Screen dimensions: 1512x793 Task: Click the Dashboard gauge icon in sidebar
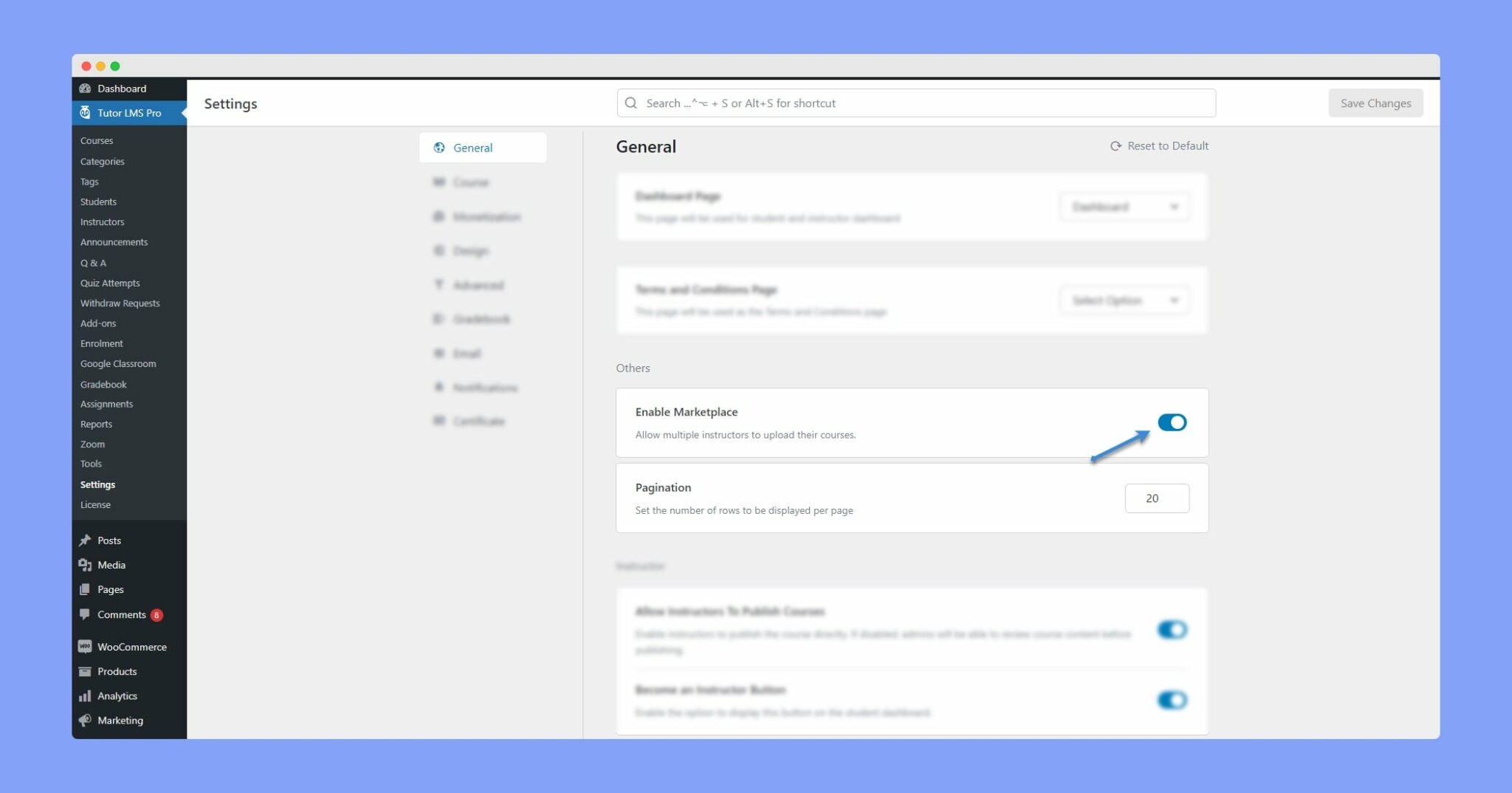[85, 89]
